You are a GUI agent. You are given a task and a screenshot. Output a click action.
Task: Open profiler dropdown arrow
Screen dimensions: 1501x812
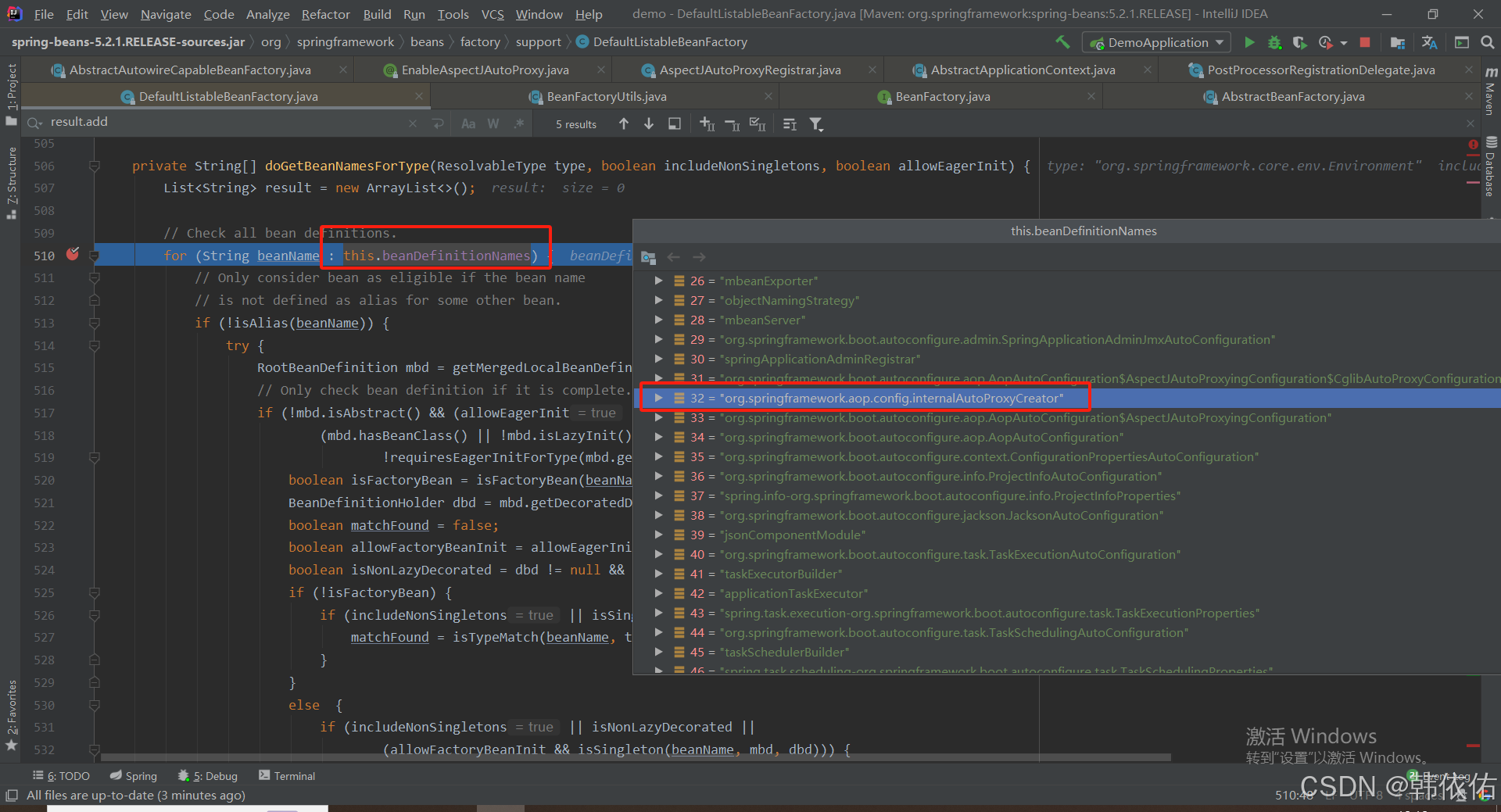pos(1343,43)
